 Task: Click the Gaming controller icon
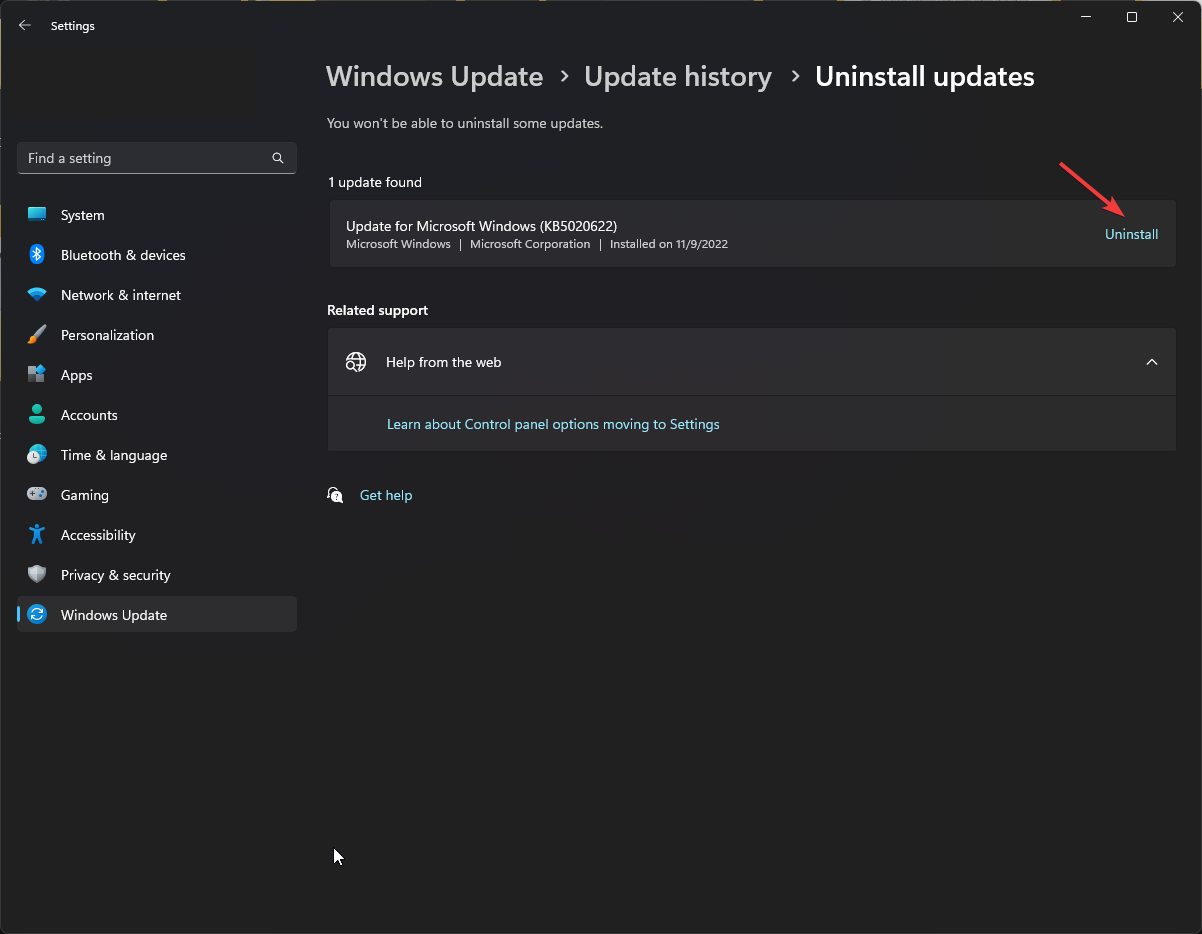[37, 495]
